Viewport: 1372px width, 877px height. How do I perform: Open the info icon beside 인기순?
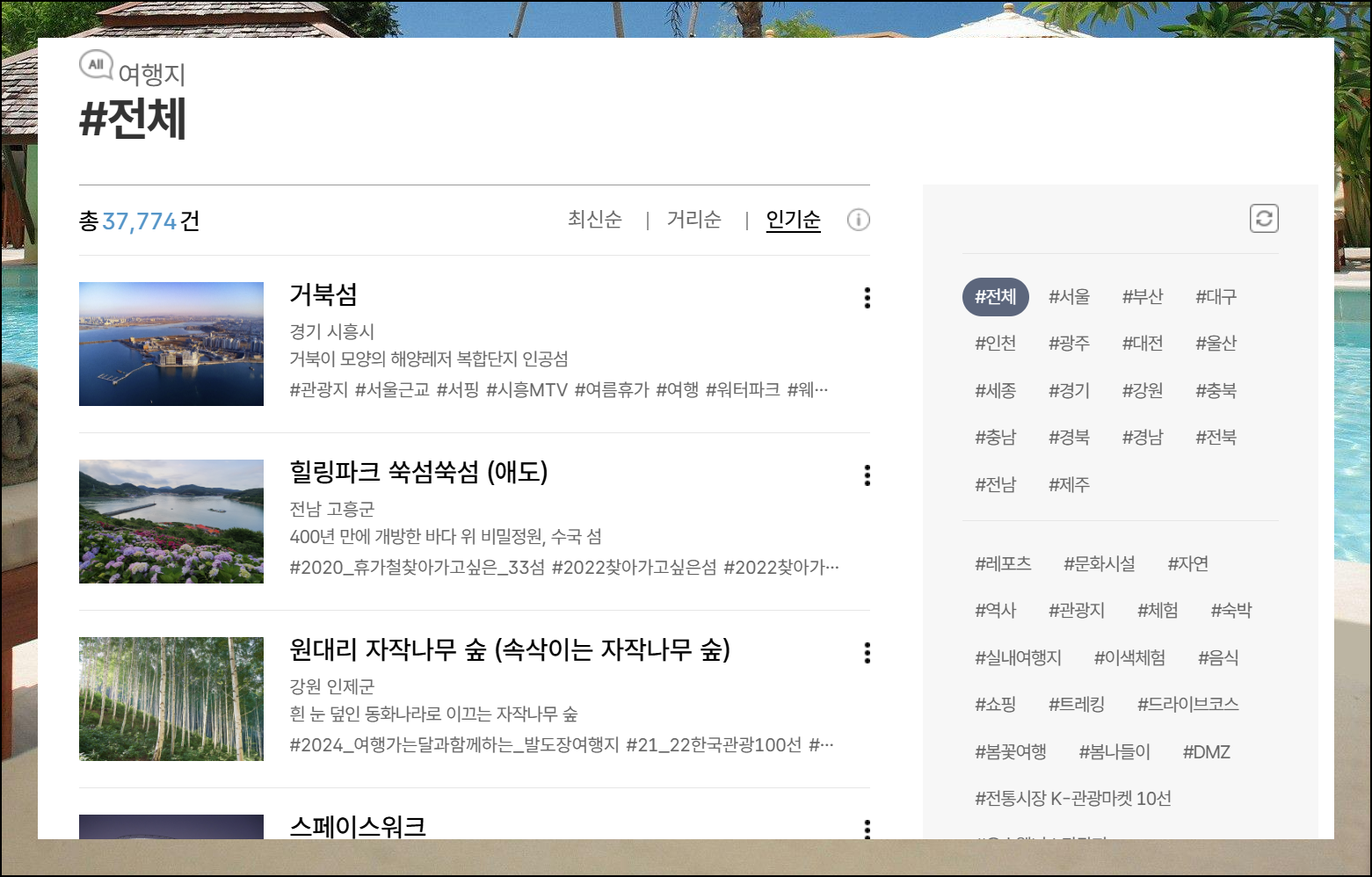[858, 220]
